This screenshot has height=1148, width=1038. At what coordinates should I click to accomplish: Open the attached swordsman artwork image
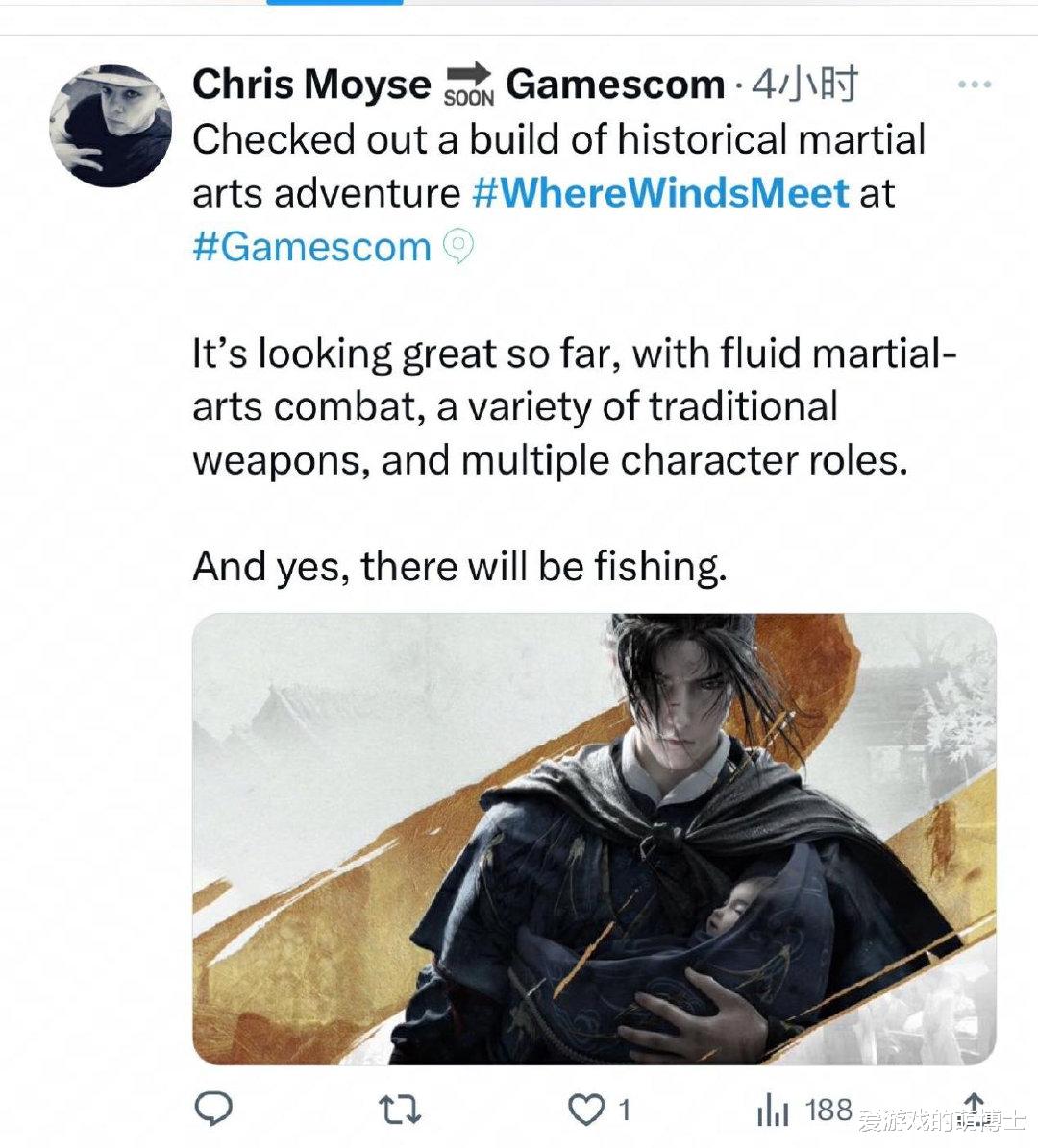coord(594,839)
